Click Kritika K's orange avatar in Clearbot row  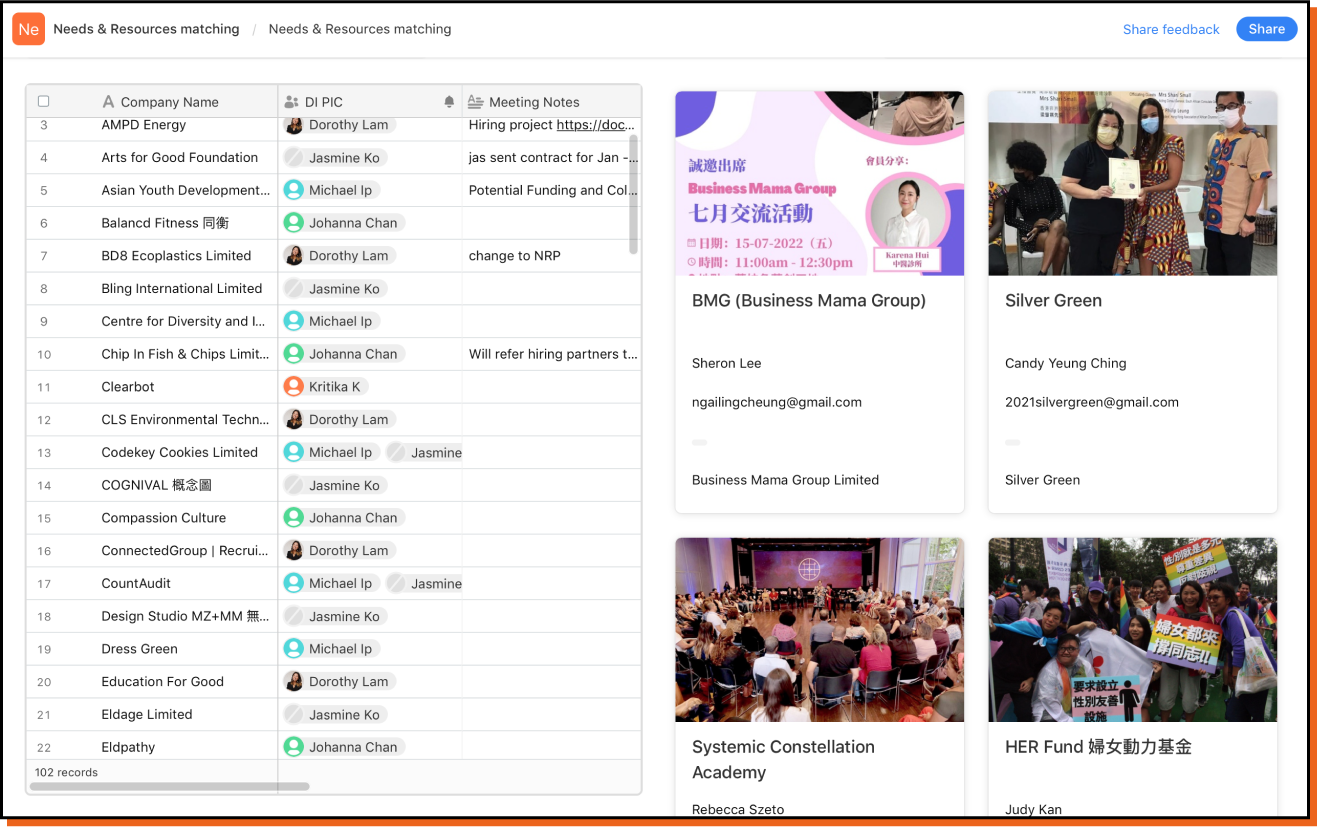[x=293, y=386]
